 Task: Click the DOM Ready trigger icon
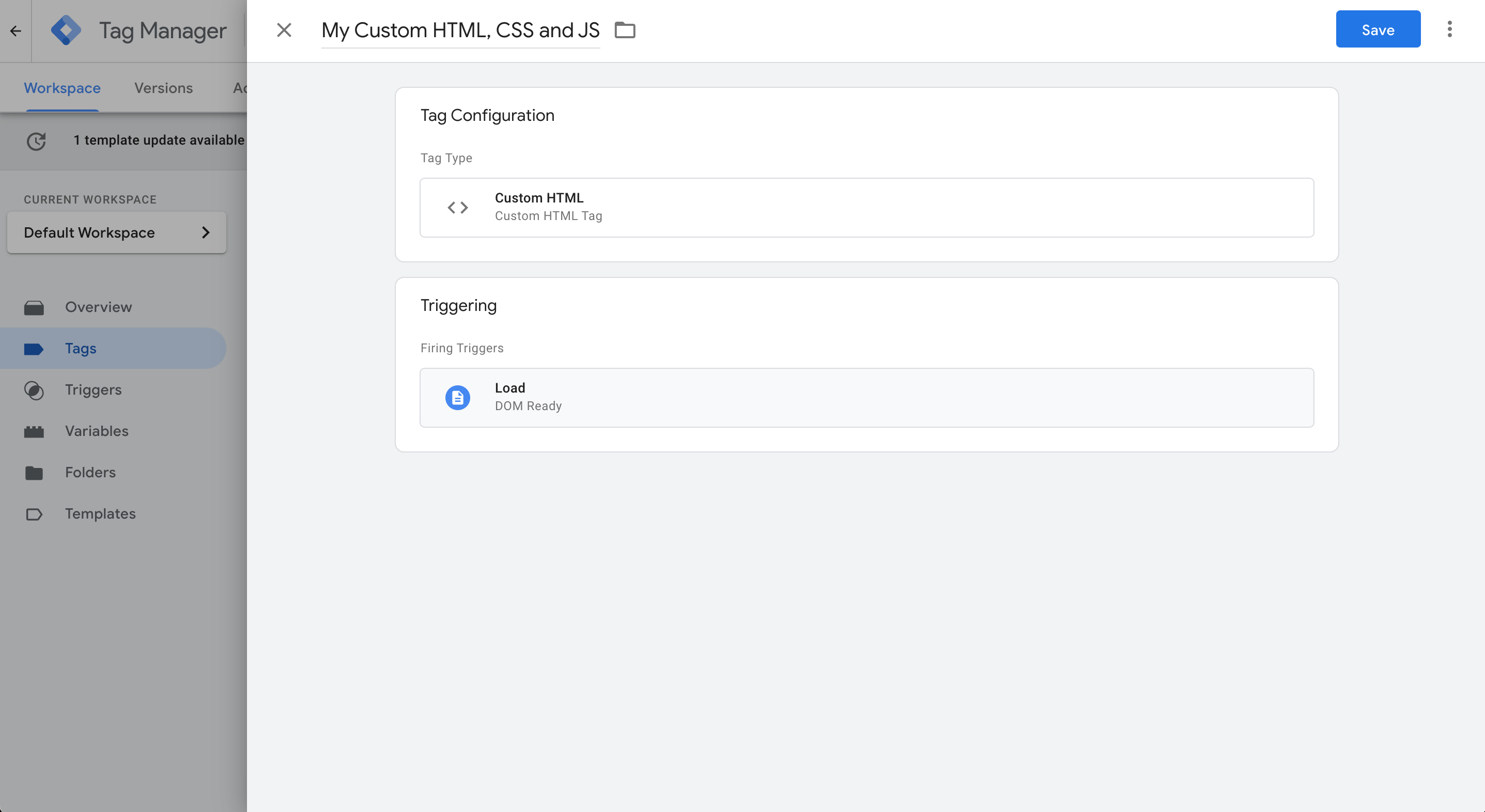(x=457, y=398)
